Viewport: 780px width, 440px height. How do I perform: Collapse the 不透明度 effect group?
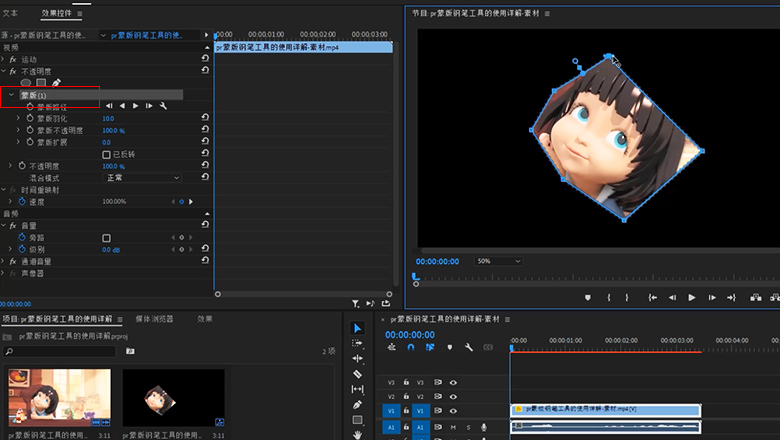(x=3, y=71)
